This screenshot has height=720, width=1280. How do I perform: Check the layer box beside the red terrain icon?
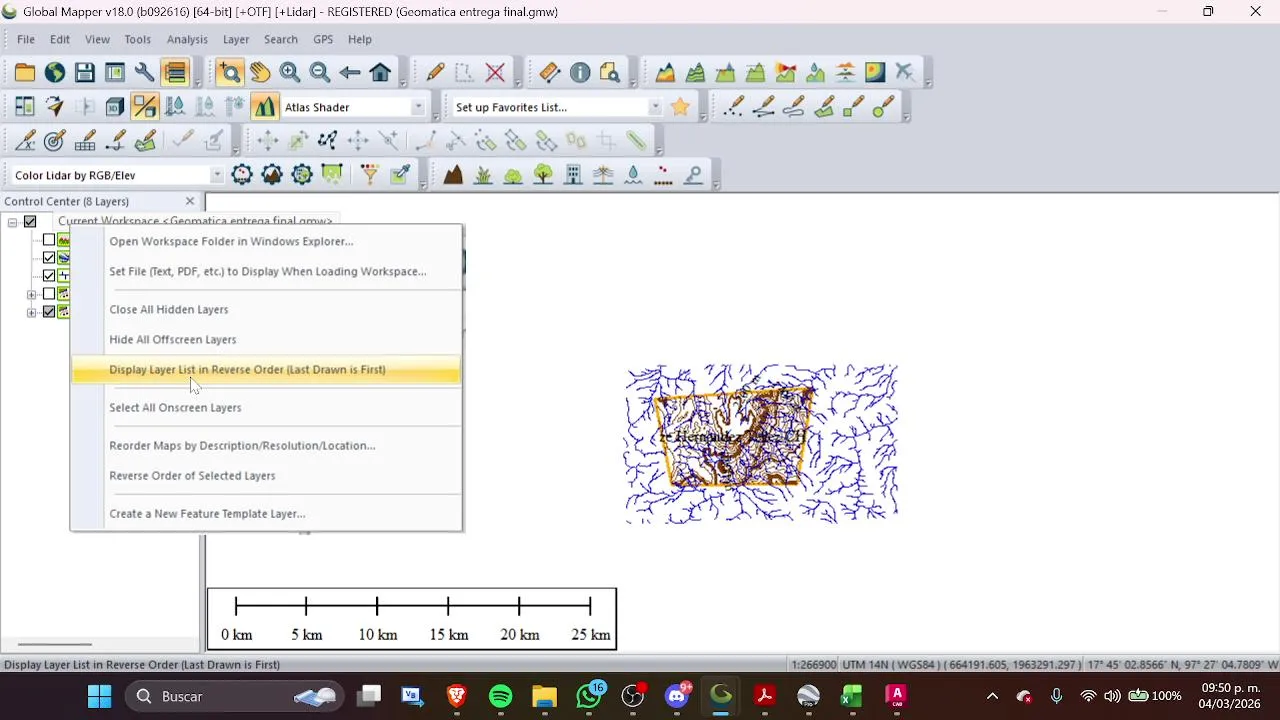coord(48,240)
